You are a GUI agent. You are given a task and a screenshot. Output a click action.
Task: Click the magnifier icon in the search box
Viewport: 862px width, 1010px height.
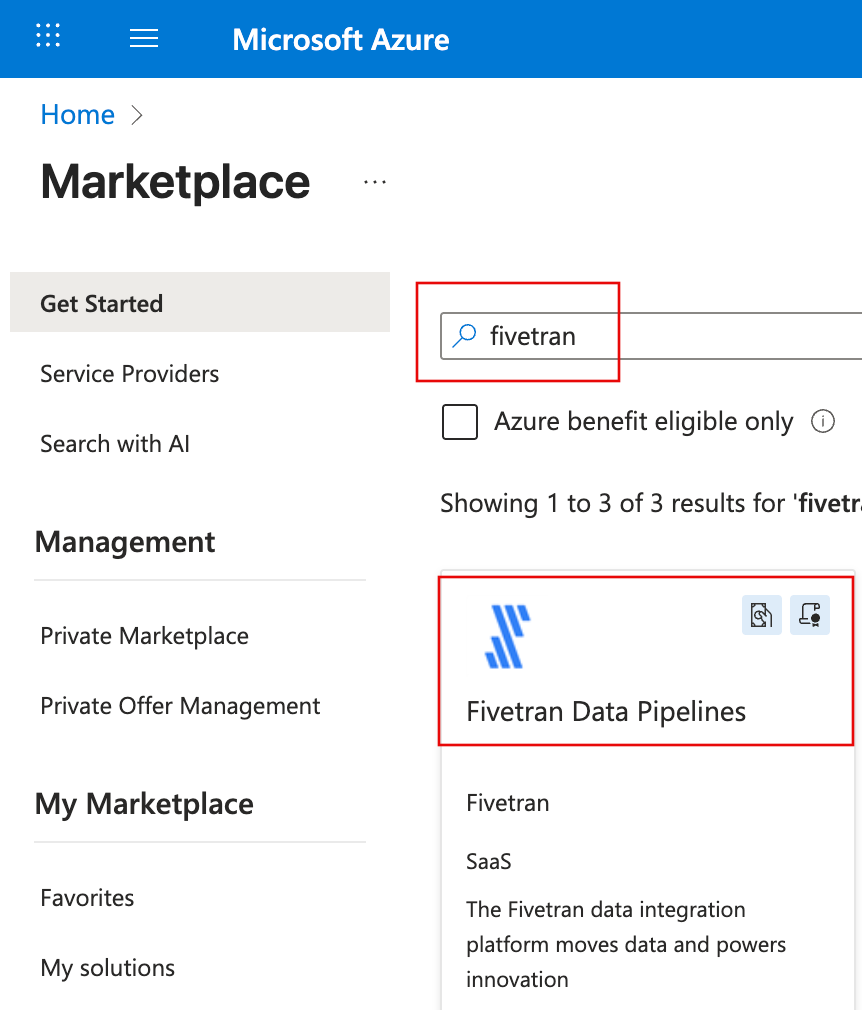[x=462, y=336]
